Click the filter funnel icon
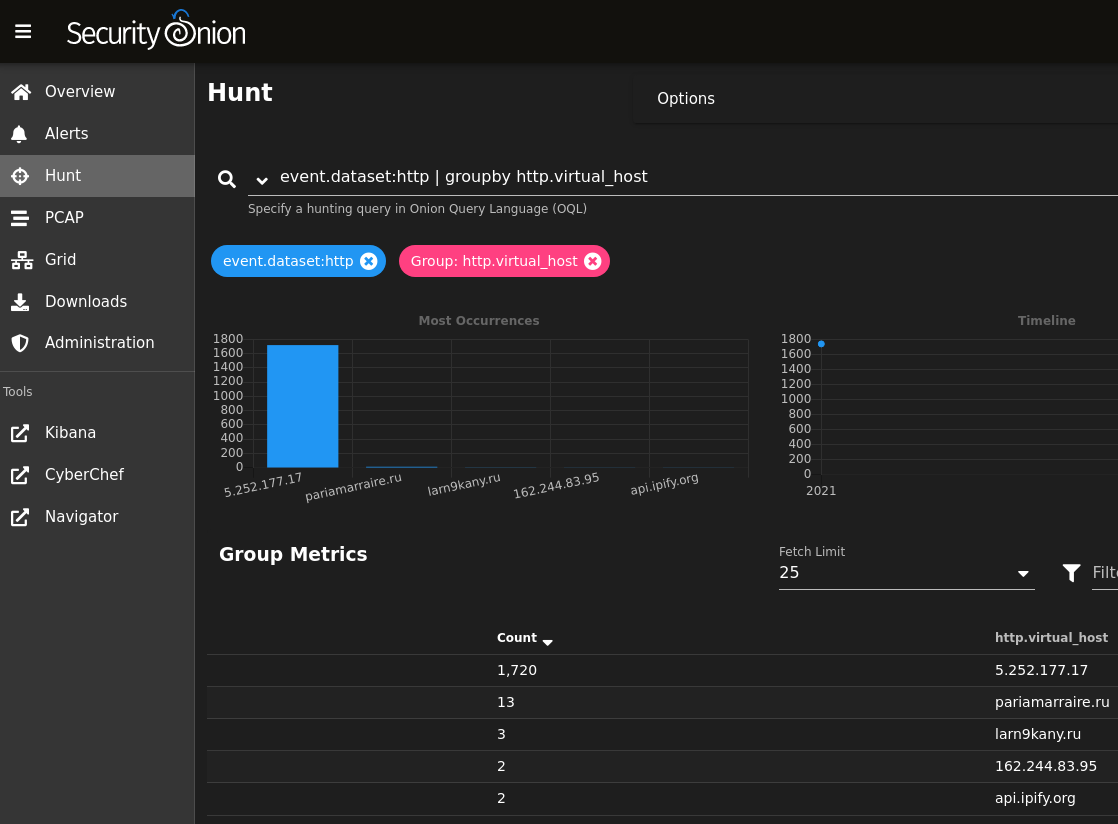Viewport: 1118px width, 824px height. pos(1072,573)
